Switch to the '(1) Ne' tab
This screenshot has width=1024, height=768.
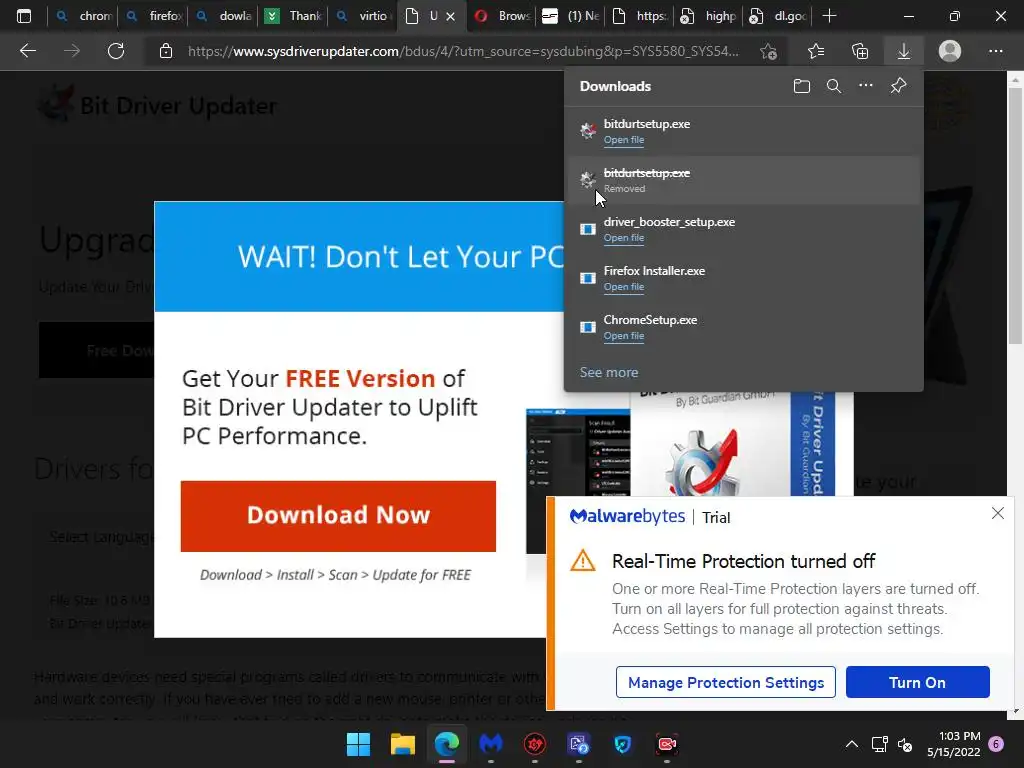coord(571,16)
